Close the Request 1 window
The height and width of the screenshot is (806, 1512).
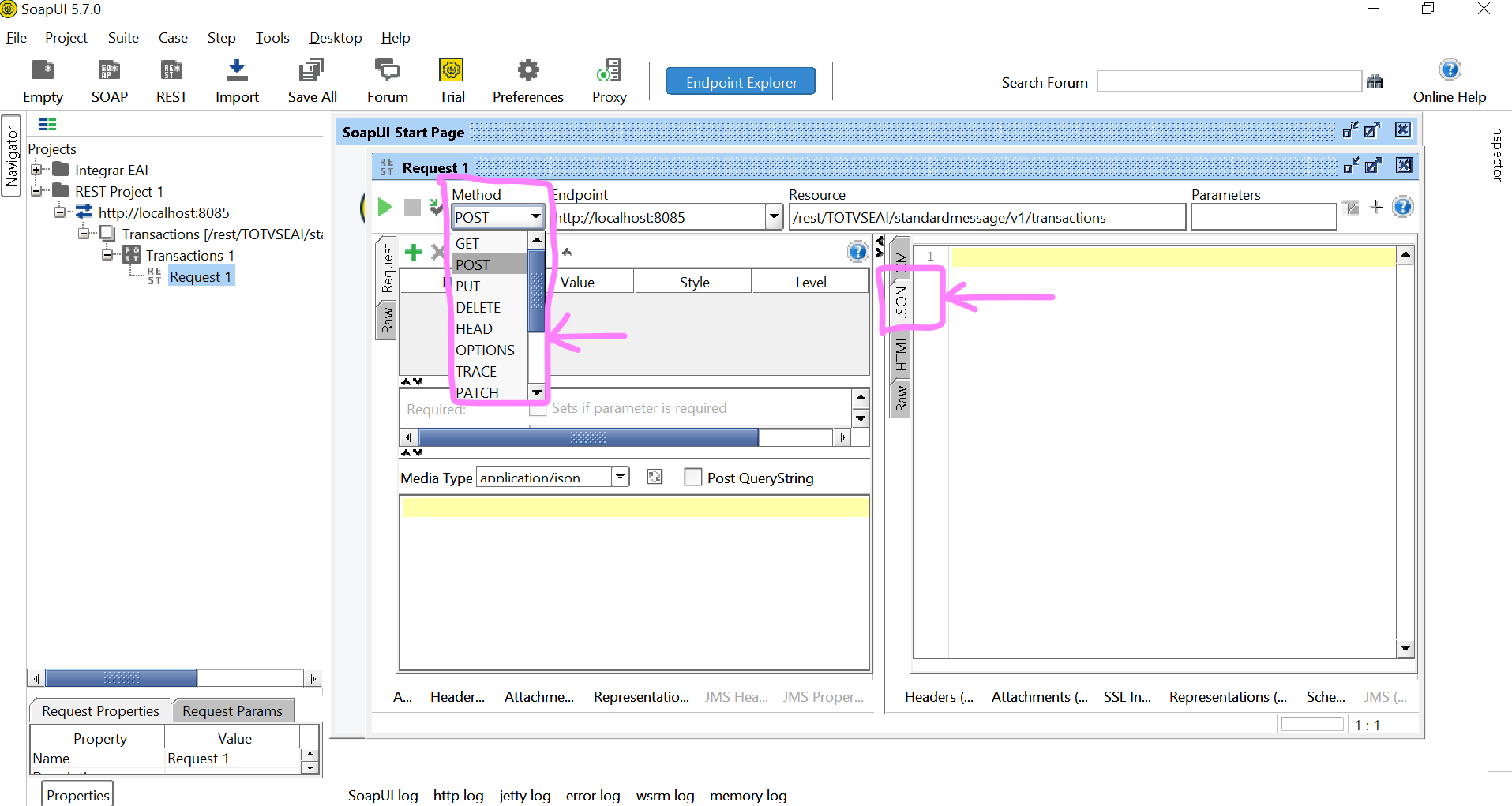(x=1403, y=165)
